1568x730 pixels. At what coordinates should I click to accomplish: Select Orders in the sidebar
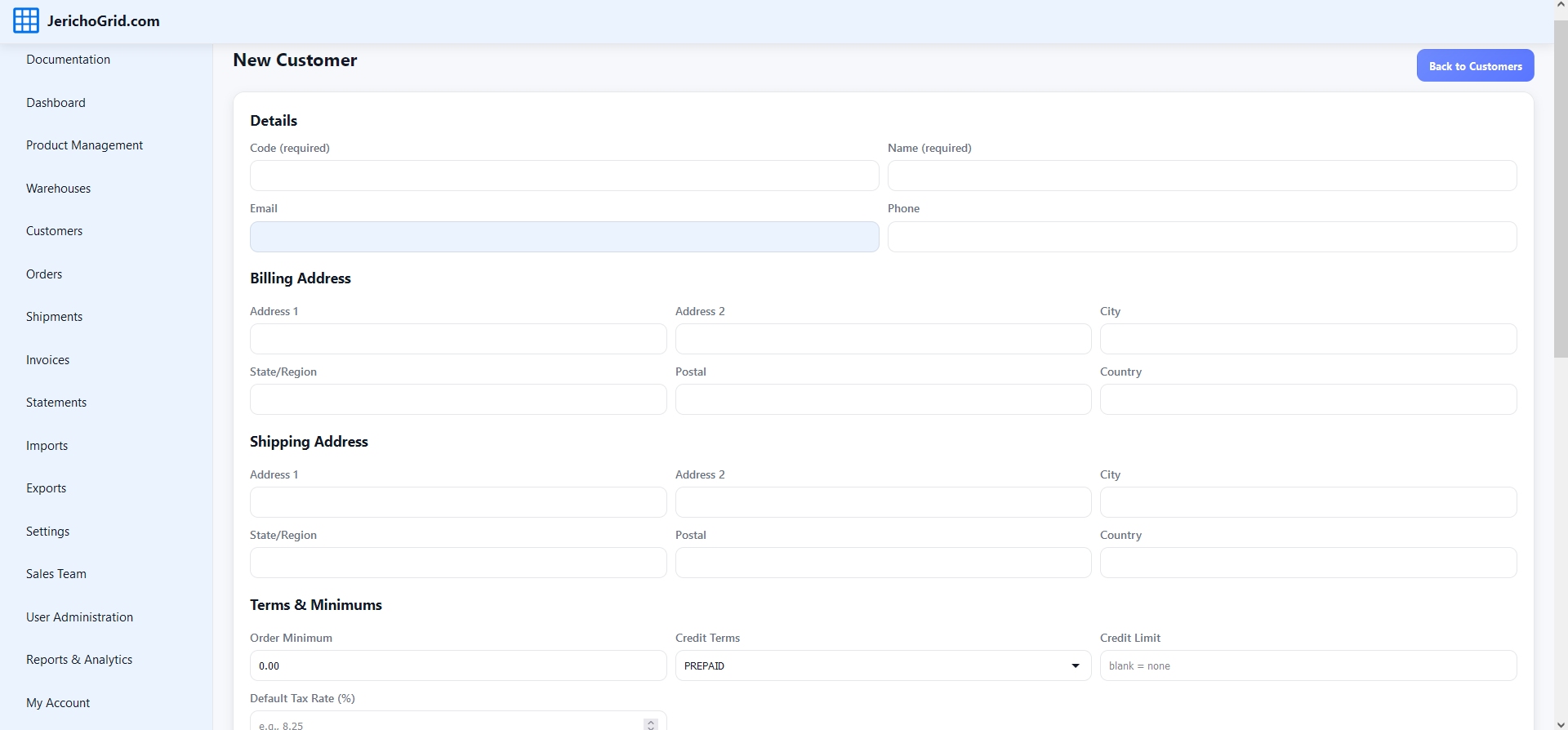[44, 274]
